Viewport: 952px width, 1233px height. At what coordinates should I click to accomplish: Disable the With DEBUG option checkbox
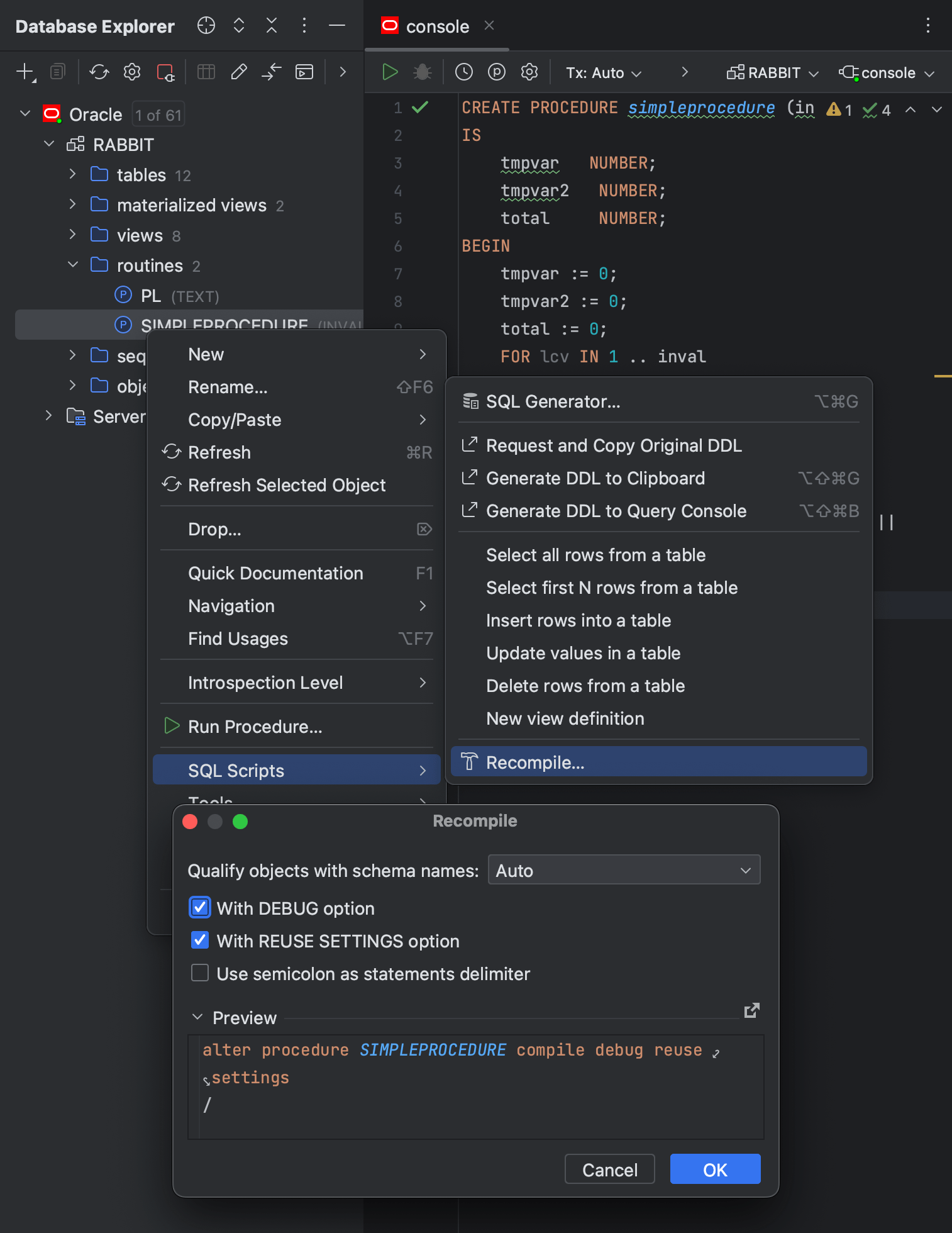pos(200,908)
